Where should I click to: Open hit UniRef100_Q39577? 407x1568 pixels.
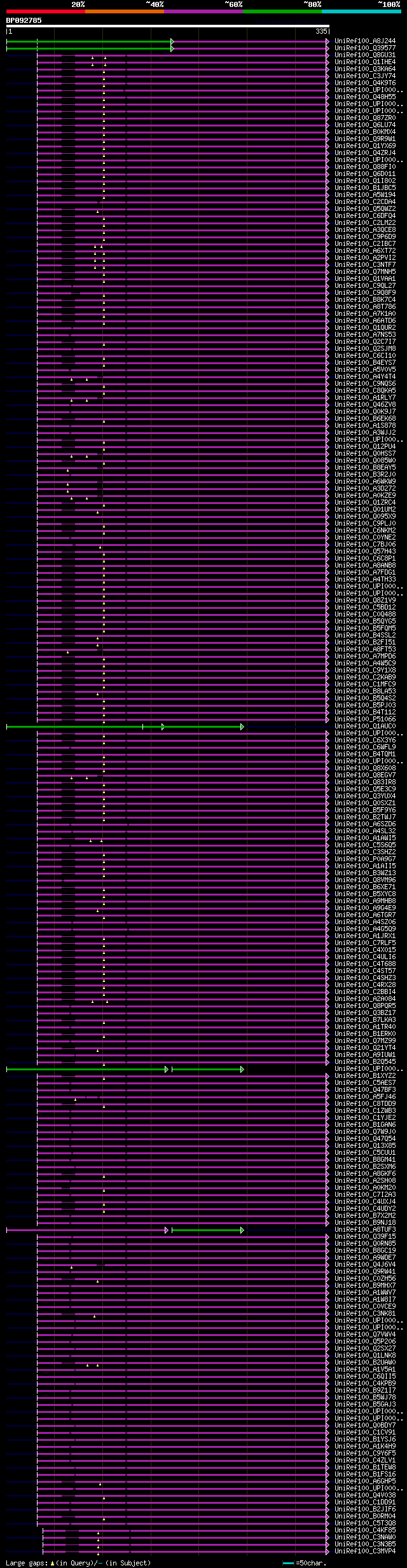point(365,48)
